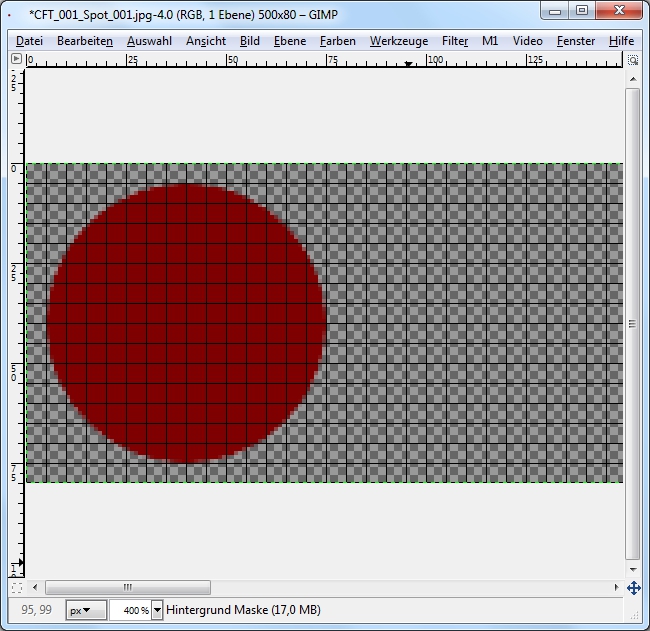Open the Auswahl menu
This screenshot has width=650, height=631.
click(x=149, y=41)
